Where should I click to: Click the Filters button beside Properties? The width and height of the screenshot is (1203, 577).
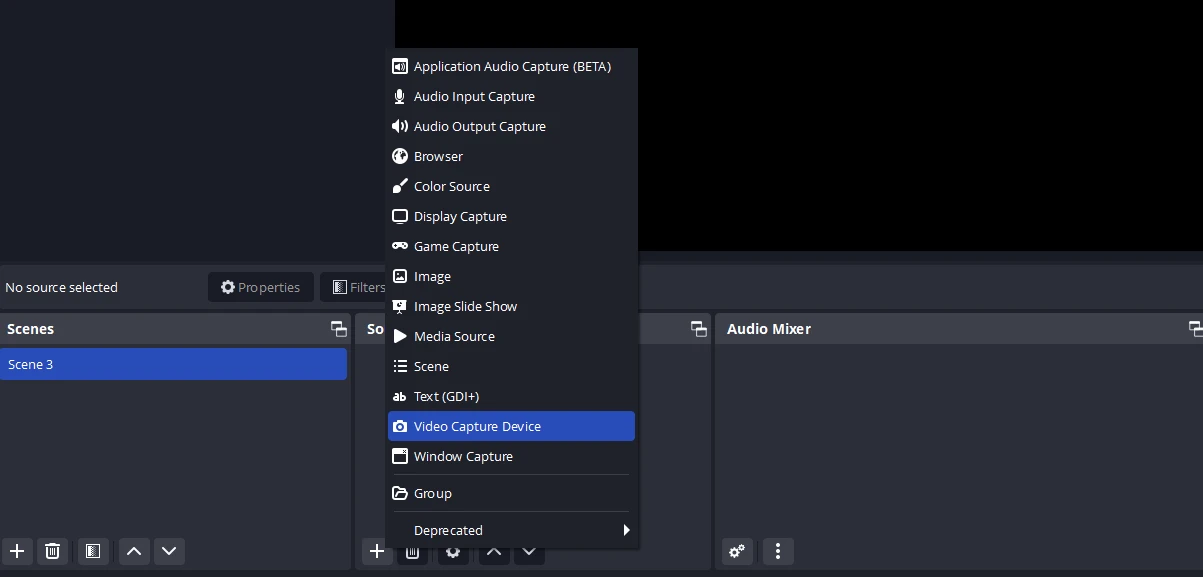[x=355, y=287]
